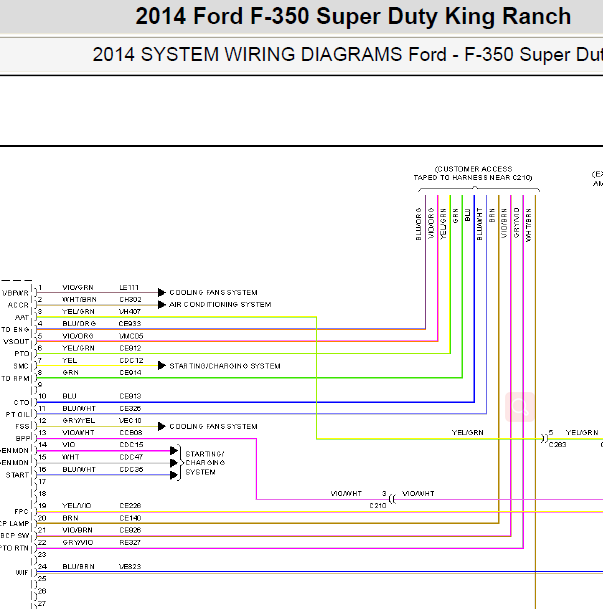This screenshot has height=609, width=603.
Task: Click connector label 'C210'
Action: (377, 506)
